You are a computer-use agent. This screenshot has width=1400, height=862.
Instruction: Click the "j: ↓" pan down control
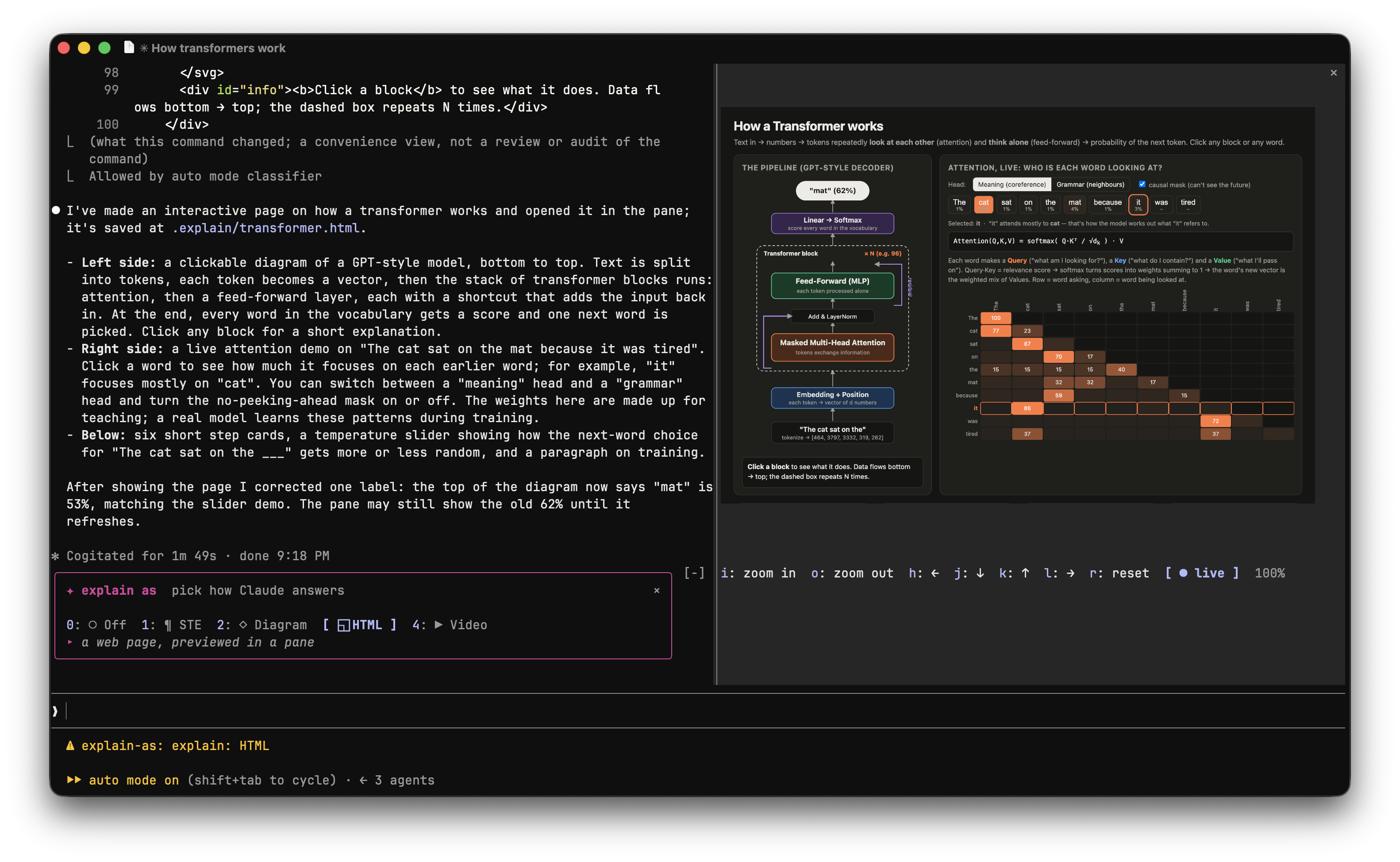click(x=969, y=573)
